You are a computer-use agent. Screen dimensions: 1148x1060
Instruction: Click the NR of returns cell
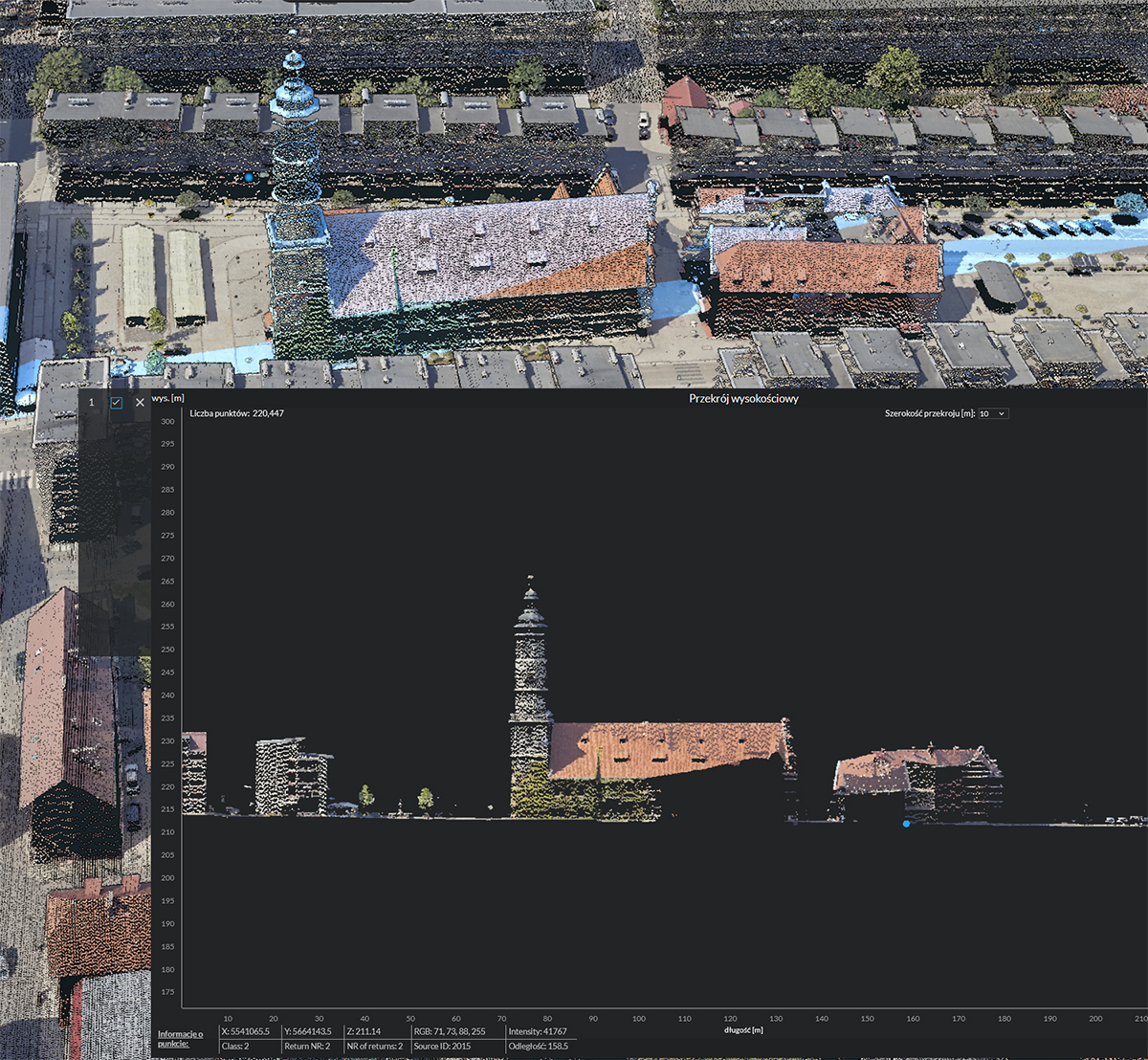(376, 1047)
